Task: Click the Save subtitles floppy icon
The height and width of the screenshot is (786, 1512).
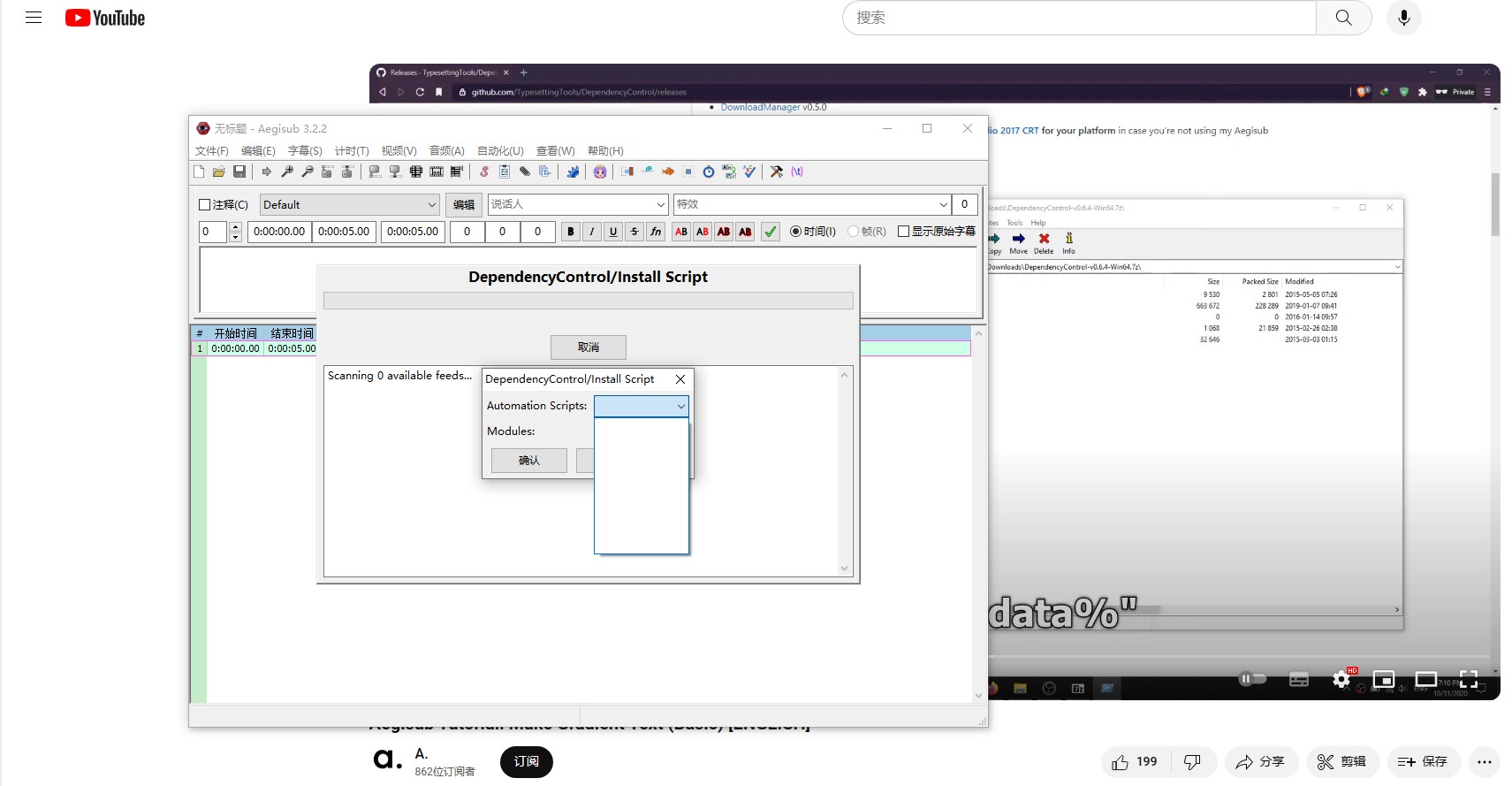Action: point(239,172)
